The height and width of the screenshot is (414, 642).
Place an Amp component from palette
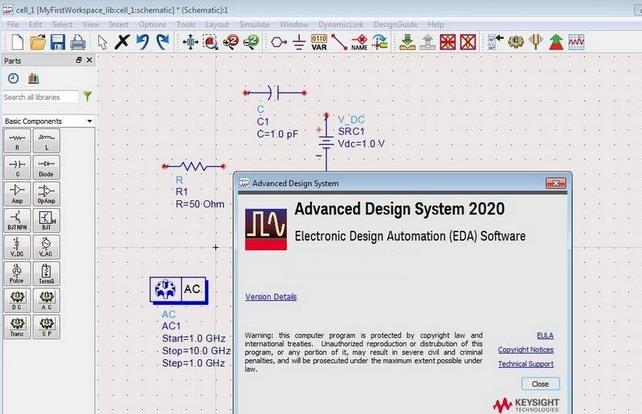pos(17,194)
